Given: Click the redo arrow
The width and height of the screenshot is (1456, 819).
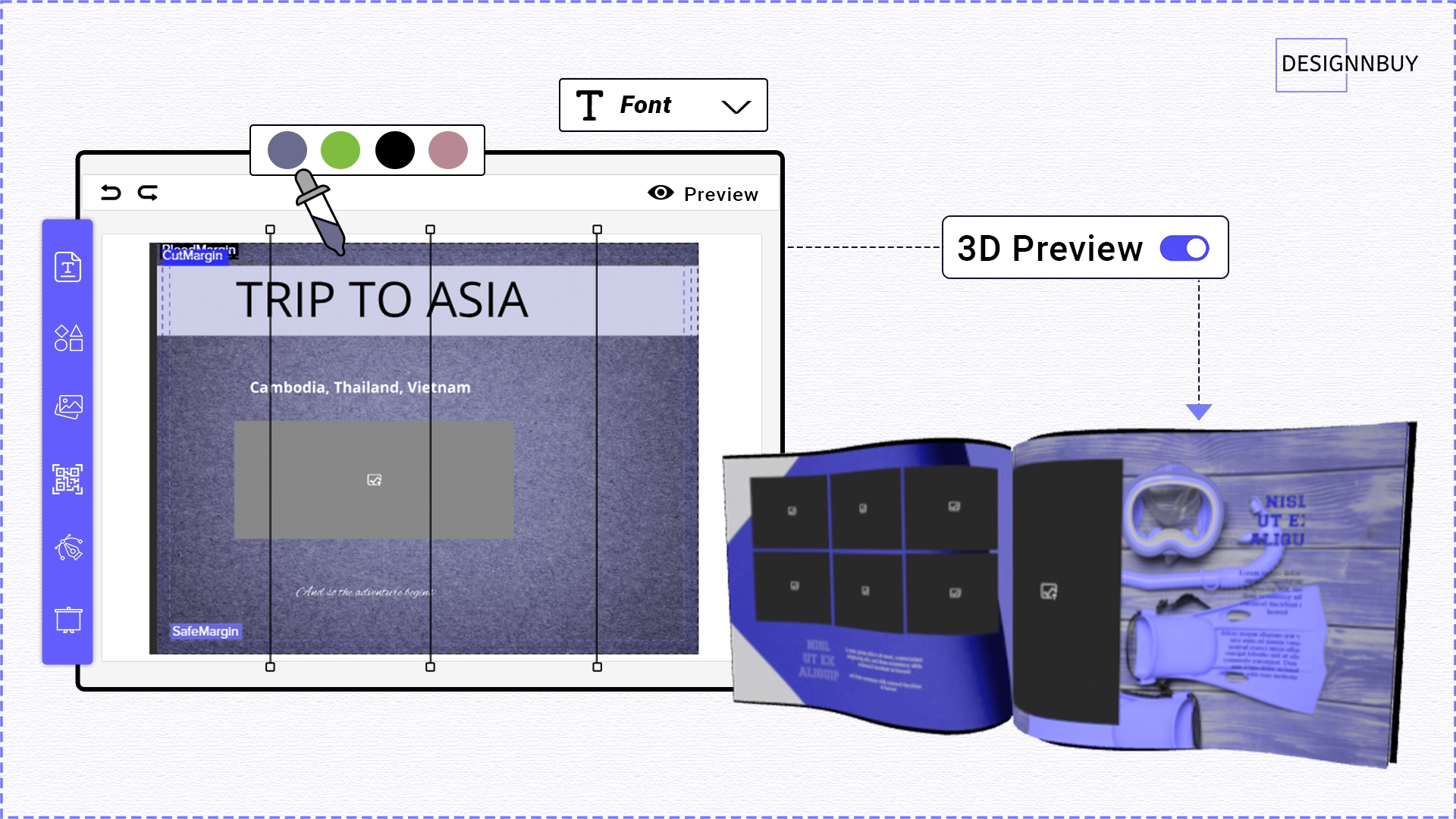Looking at the screenshot, I should tap(148, 193).
